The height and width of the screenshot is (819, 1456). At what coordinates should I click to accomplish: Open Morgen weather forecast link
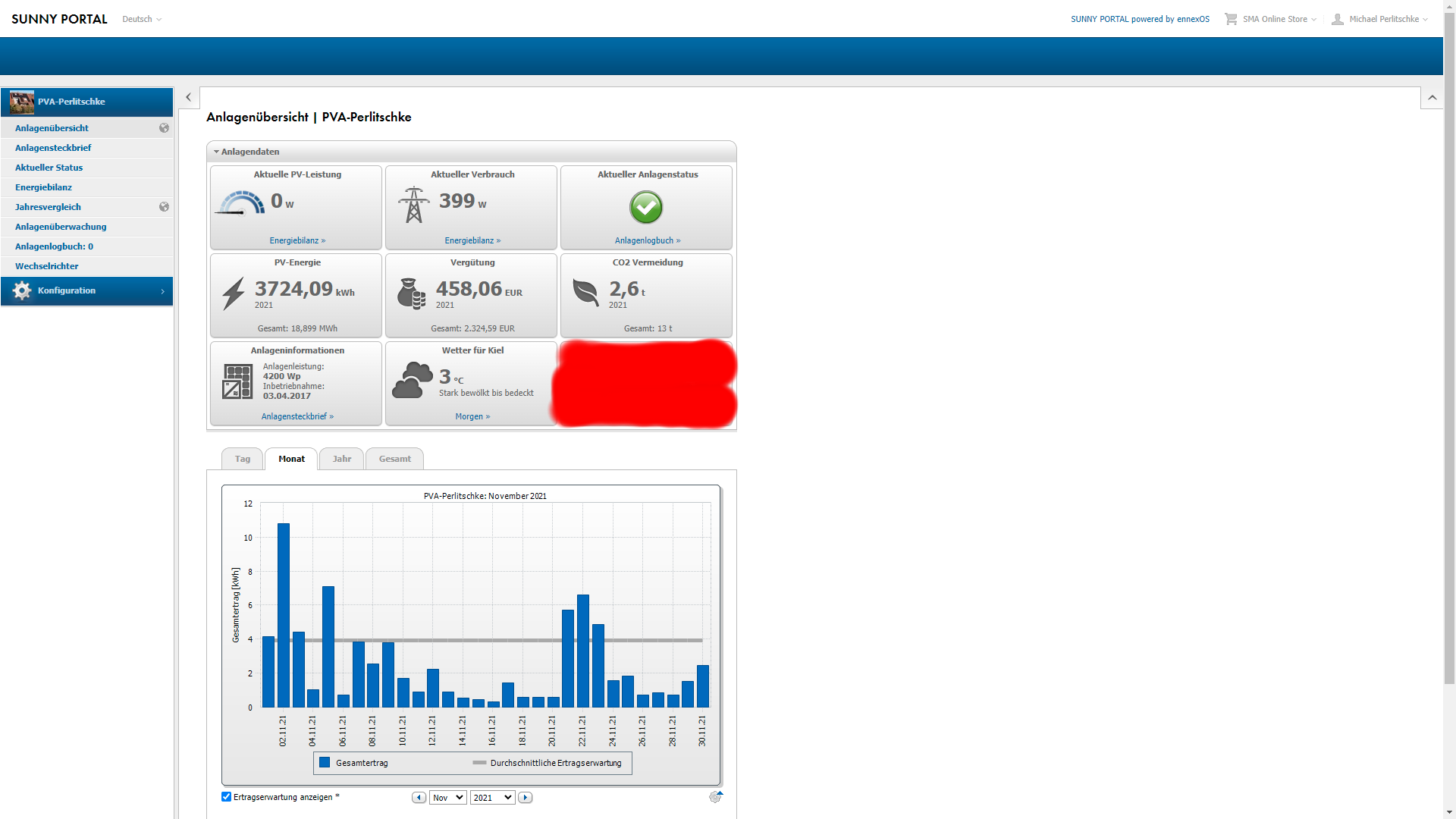[x=472, y=416]
